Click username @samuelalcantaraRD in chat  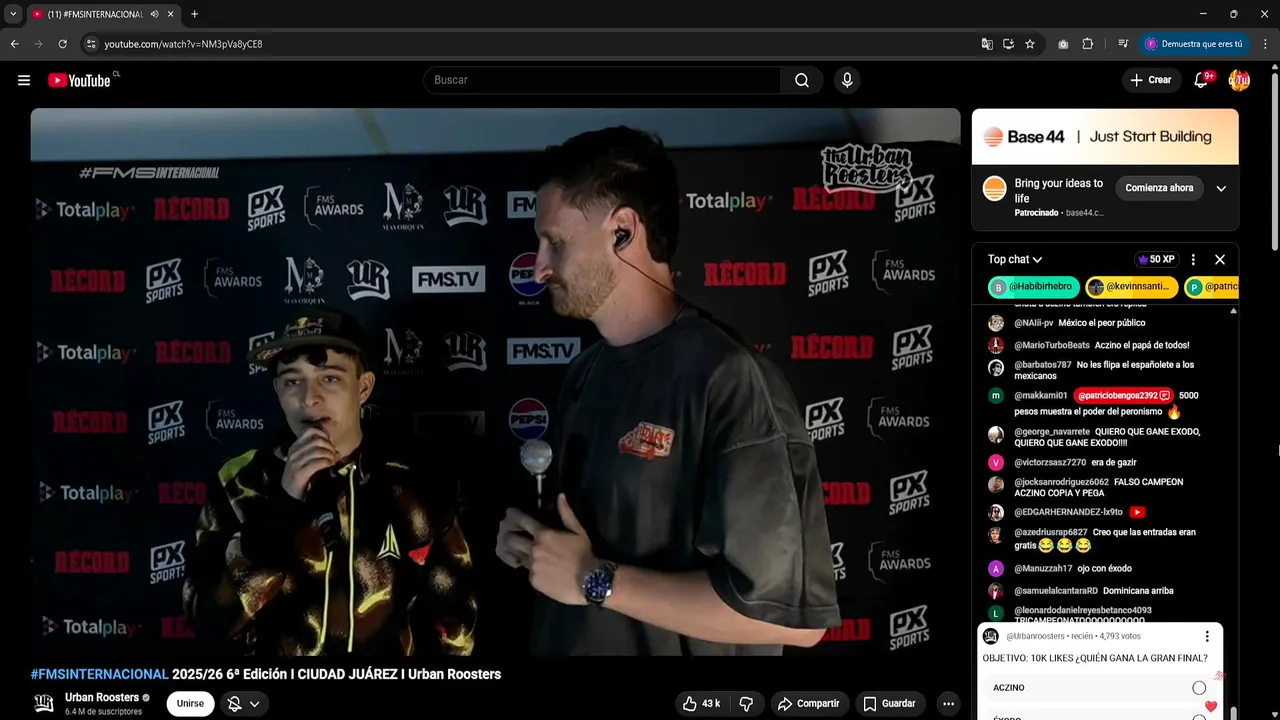pos(1056,590)
